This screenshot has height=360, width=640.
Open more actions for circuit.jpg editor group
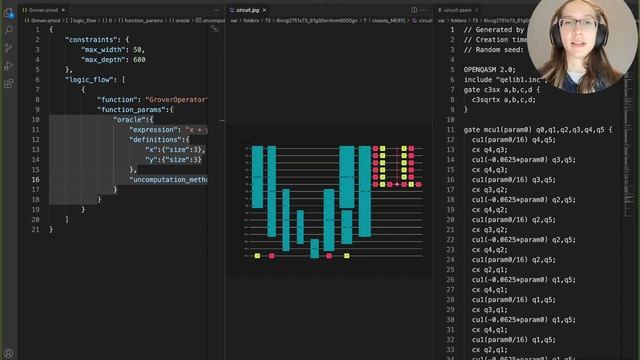424,10
